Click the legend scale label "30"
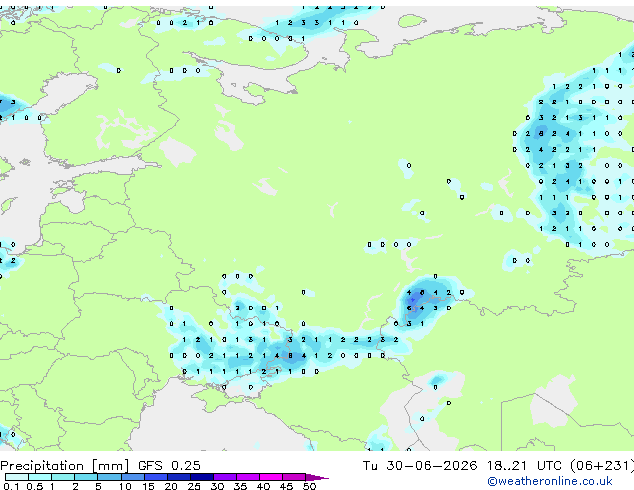The width and height of the screenshot is (634, 490). pyautogui.click(x=217, y=486)
